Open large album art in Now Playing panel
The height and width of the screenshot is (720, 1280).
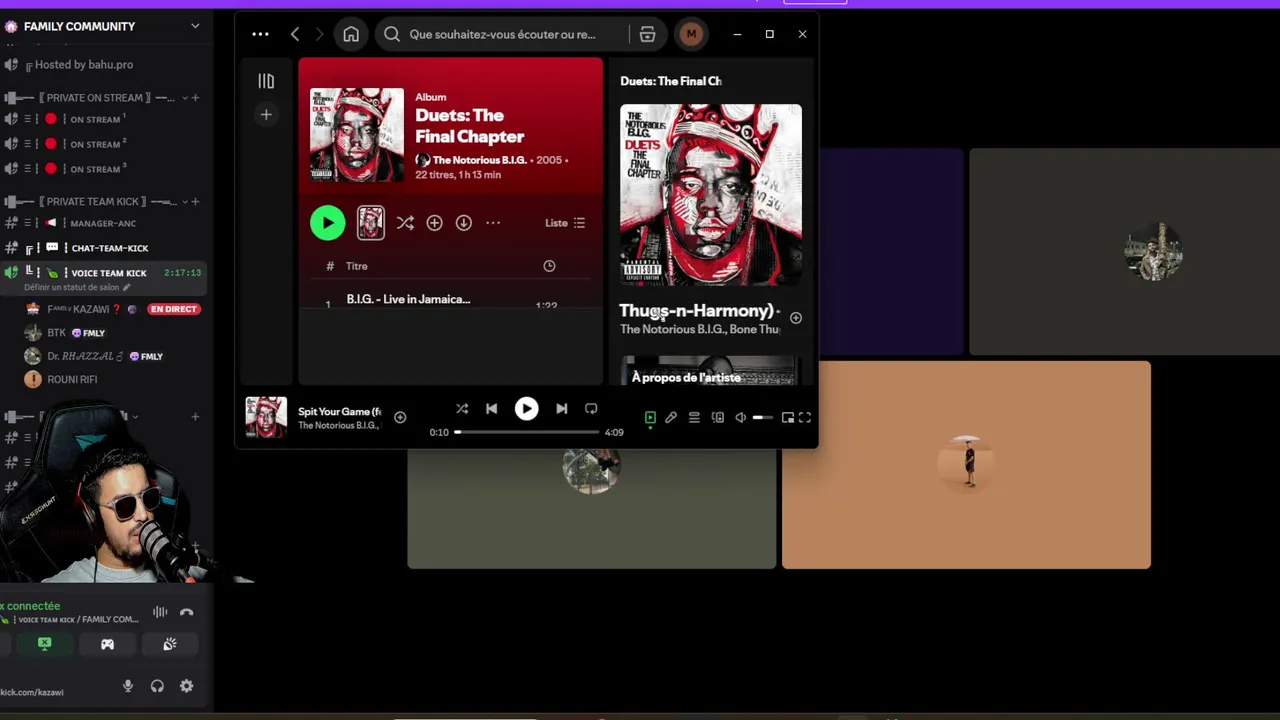(711, 195)
